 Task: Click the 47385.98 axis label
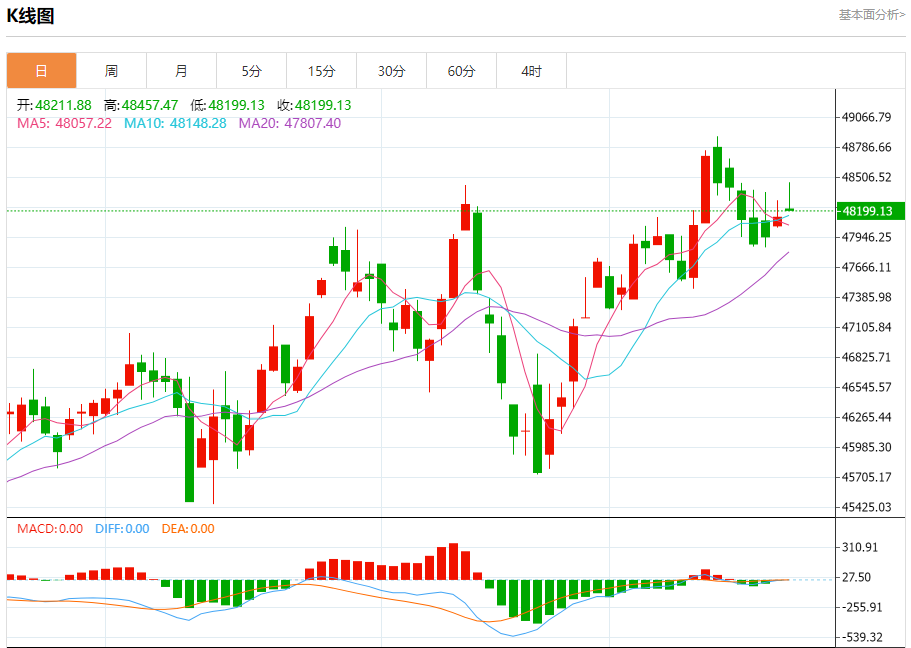(x=867, y=297)
